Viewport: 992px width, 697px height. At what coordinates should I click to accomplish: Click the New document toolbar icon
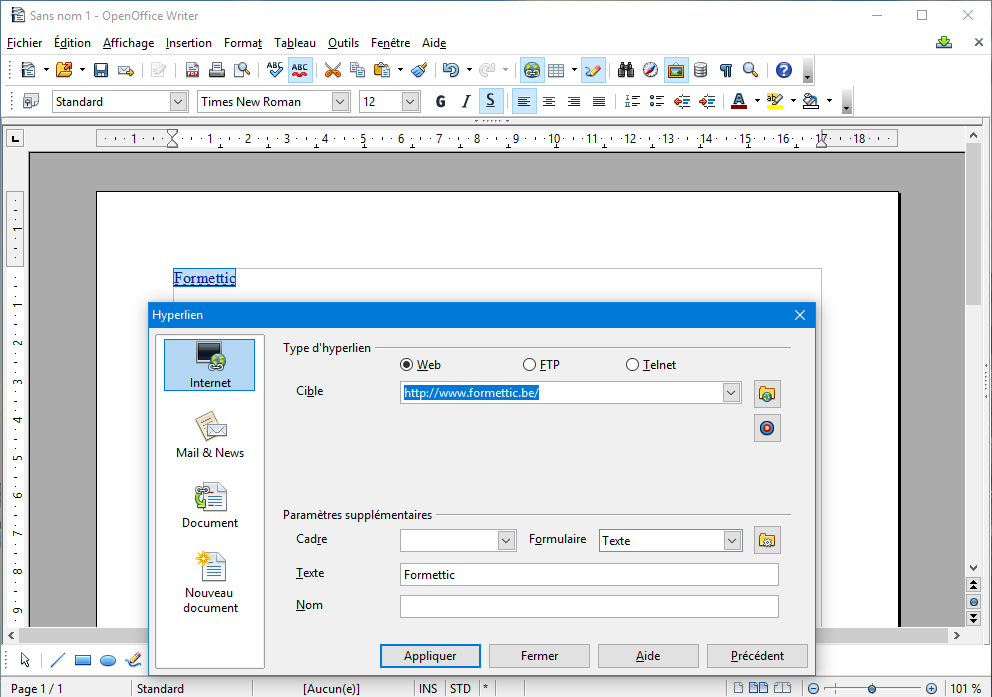point(28,70)
